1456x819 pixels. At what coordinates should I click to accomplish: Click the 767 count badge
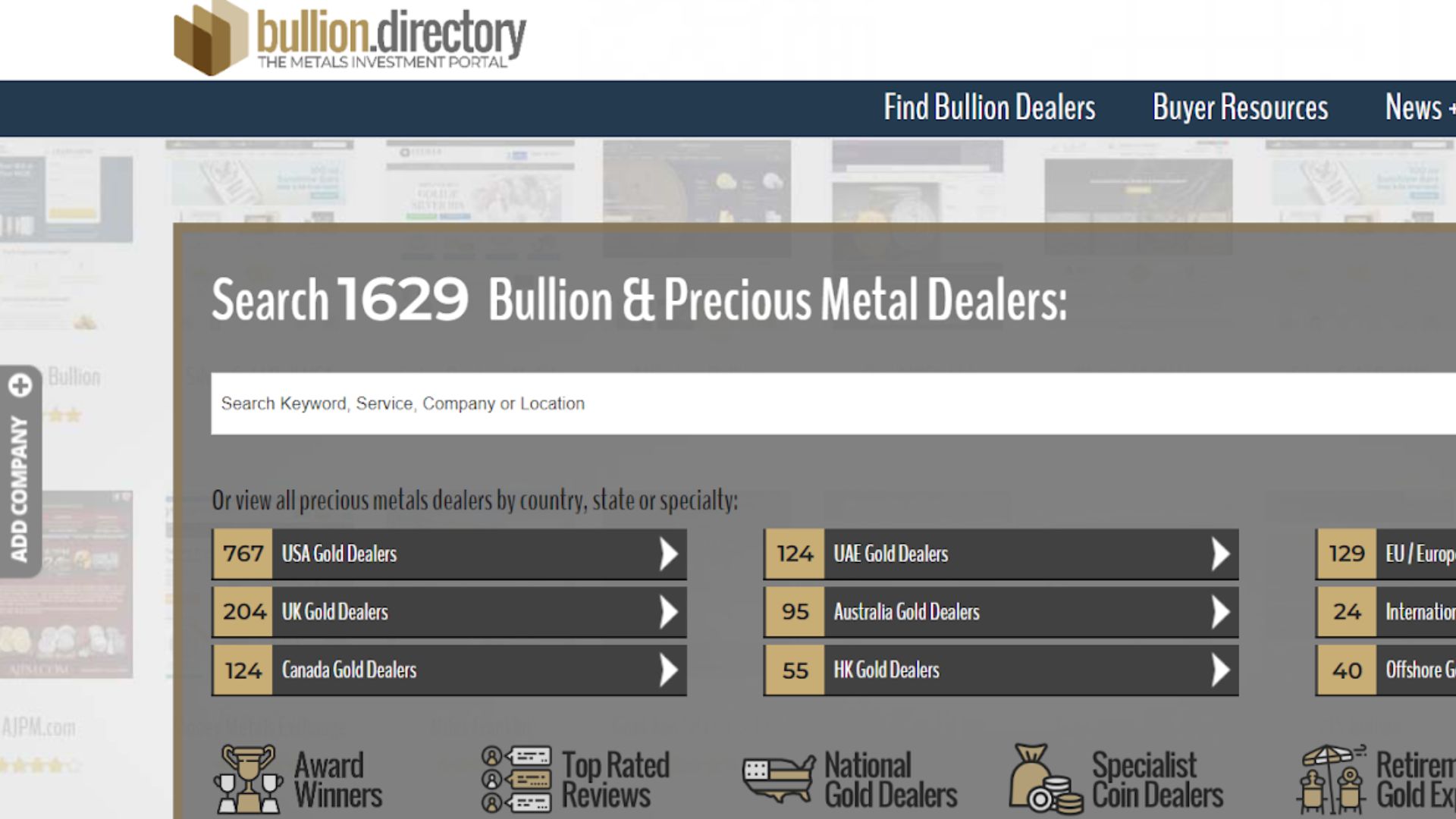[243, 554]
